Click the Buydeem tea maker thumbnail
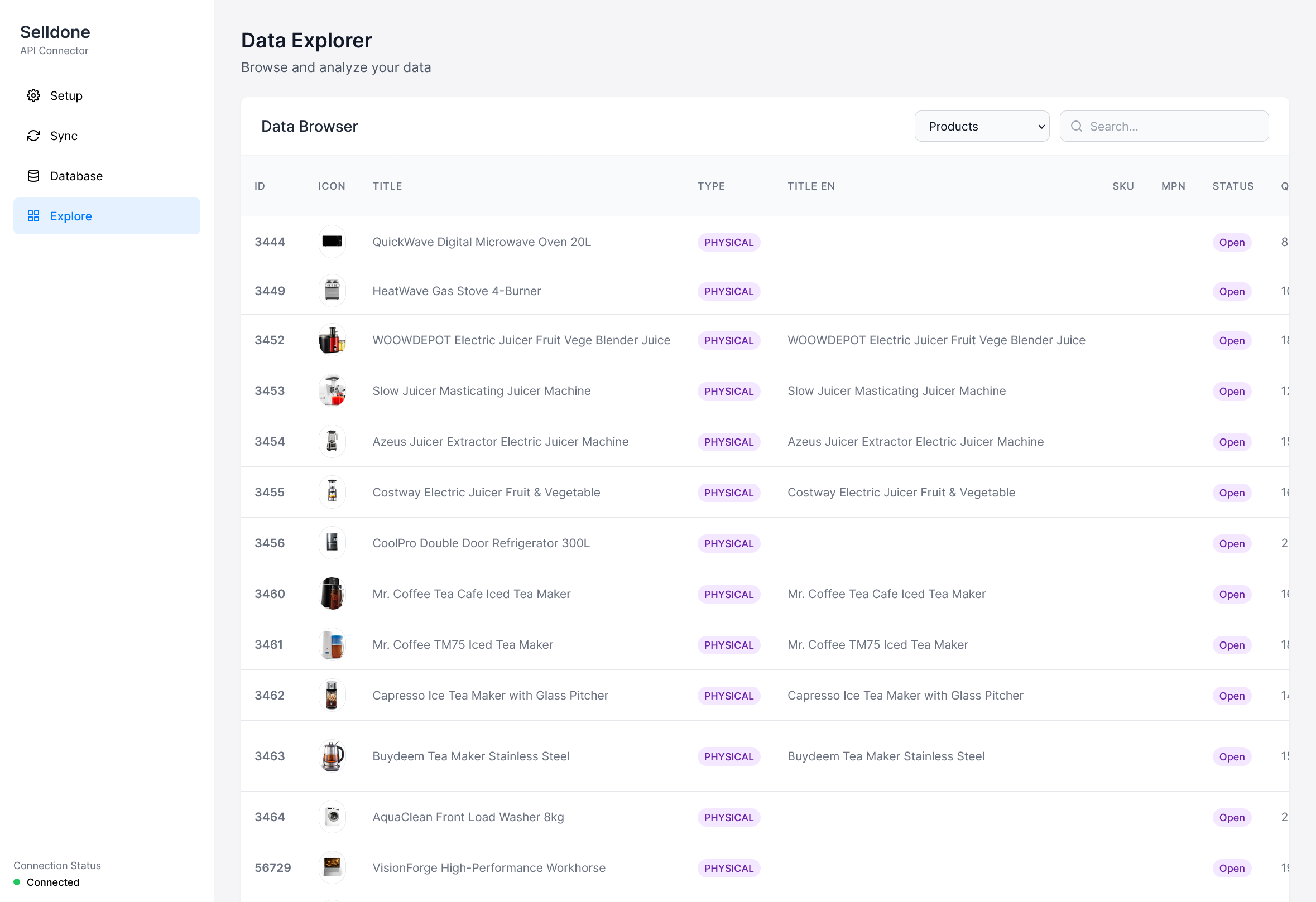The height and width of the screenshot is (902, 1316). click(332, 756)
